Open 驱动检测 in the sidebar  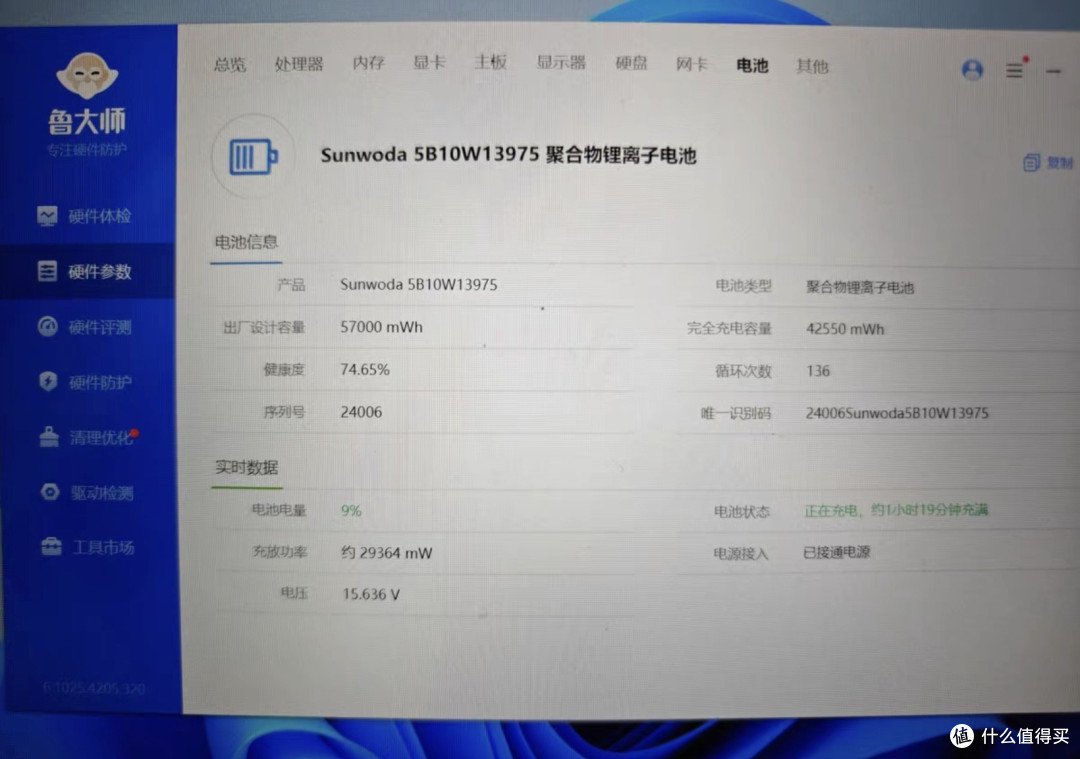87,492
